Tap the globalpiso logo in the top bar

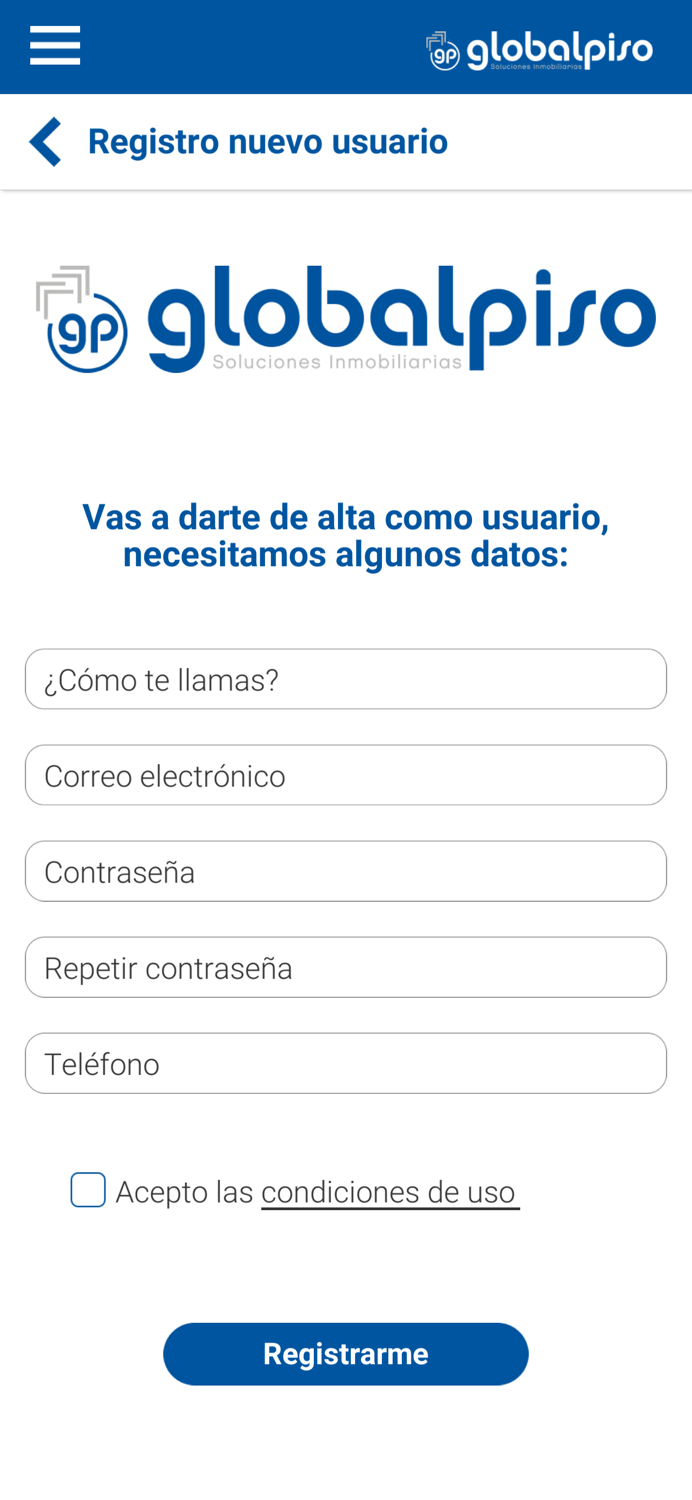[x=540, y=46]
